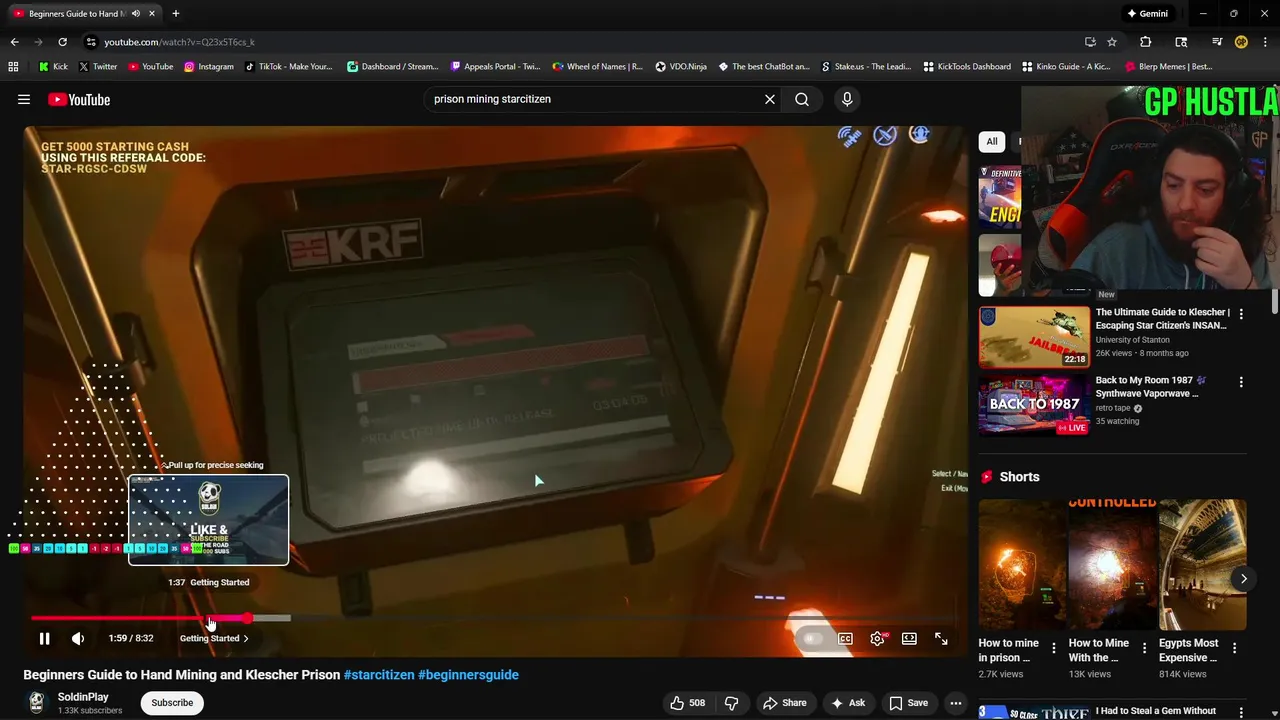Screen dimensions: 1280x720
Task: Bookmark this page with star icon
Action: pos(1112,42)
